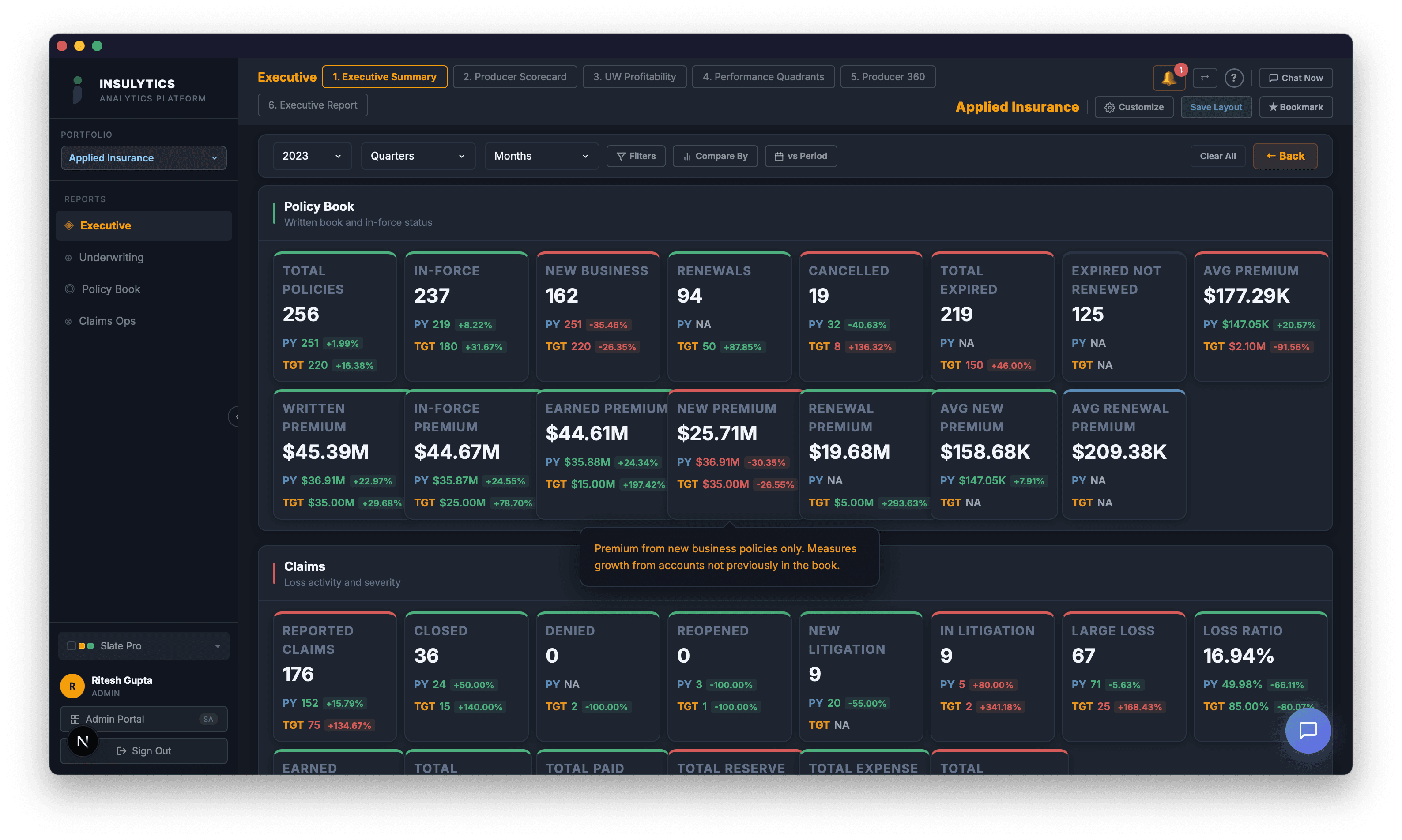The height and width of the screenshot is (840, 1402).
Task: Click the Total Policies 256 card
Action: 335,317
